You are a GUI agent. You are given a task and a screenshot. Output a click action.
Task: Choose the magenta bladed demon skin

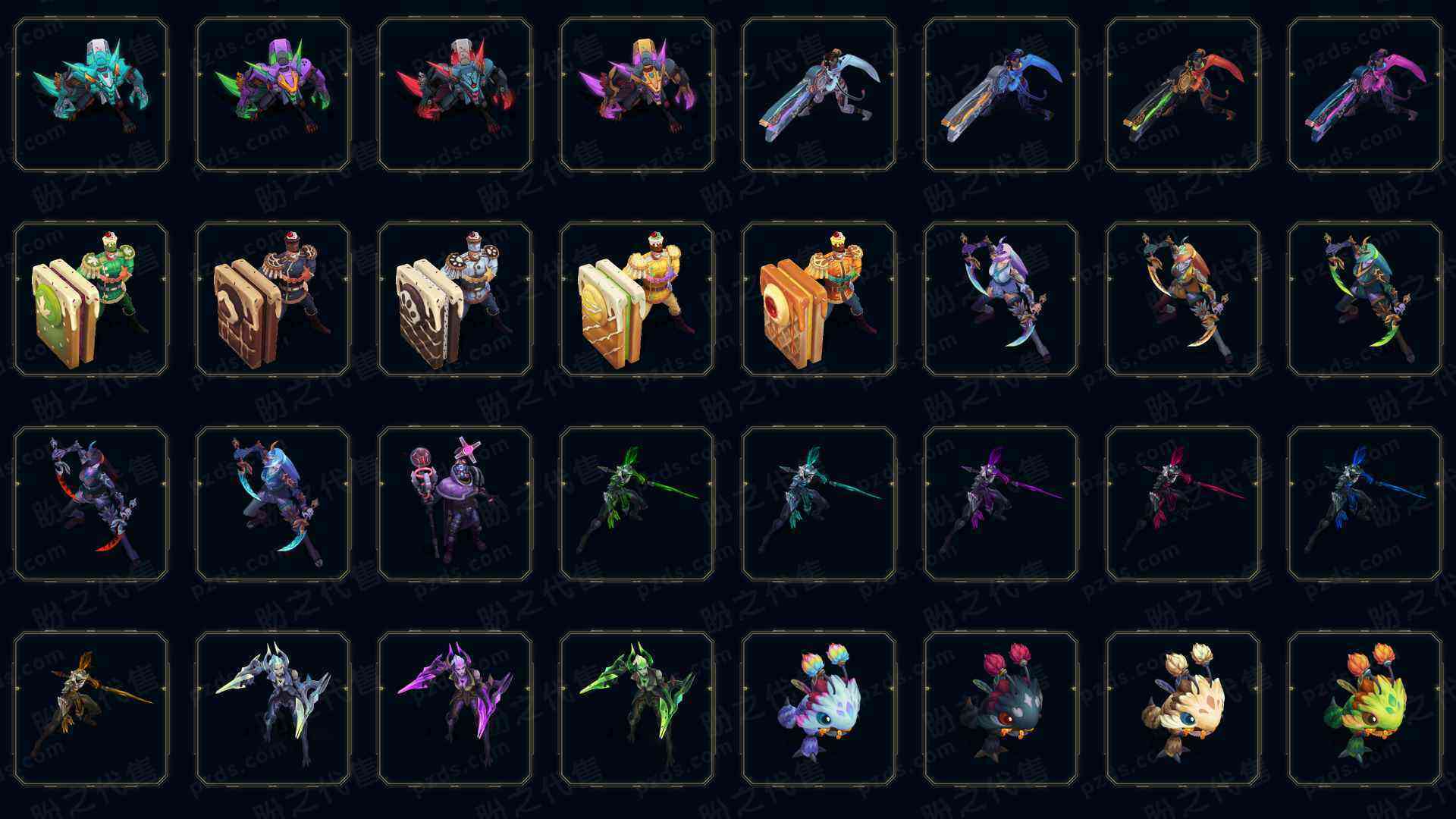(455, 708)
